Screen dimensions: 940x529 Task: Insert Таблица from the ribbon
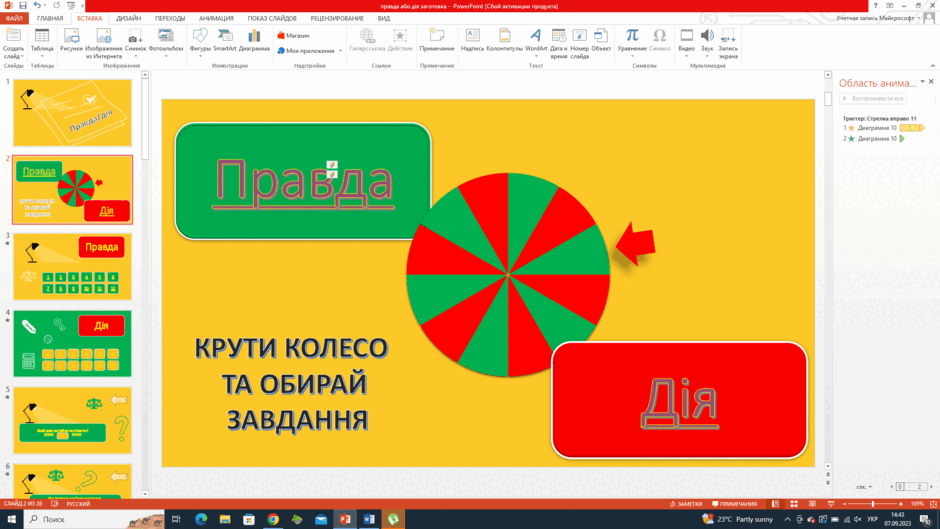tap(42, 42)
